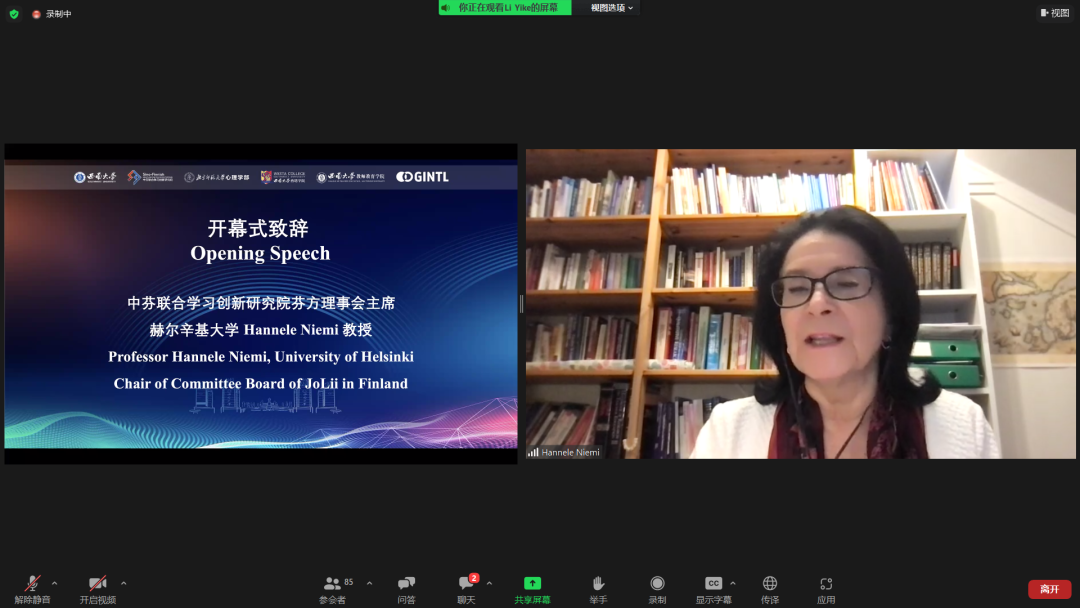Expand video options arrow beside camera

[x=123, y=583]
